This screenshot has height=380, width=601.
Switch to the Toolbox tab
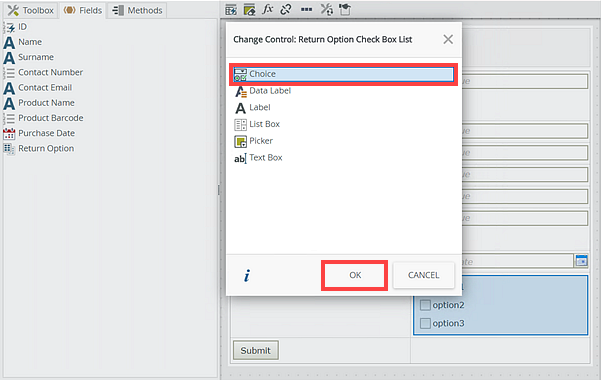tap(31, 10)
